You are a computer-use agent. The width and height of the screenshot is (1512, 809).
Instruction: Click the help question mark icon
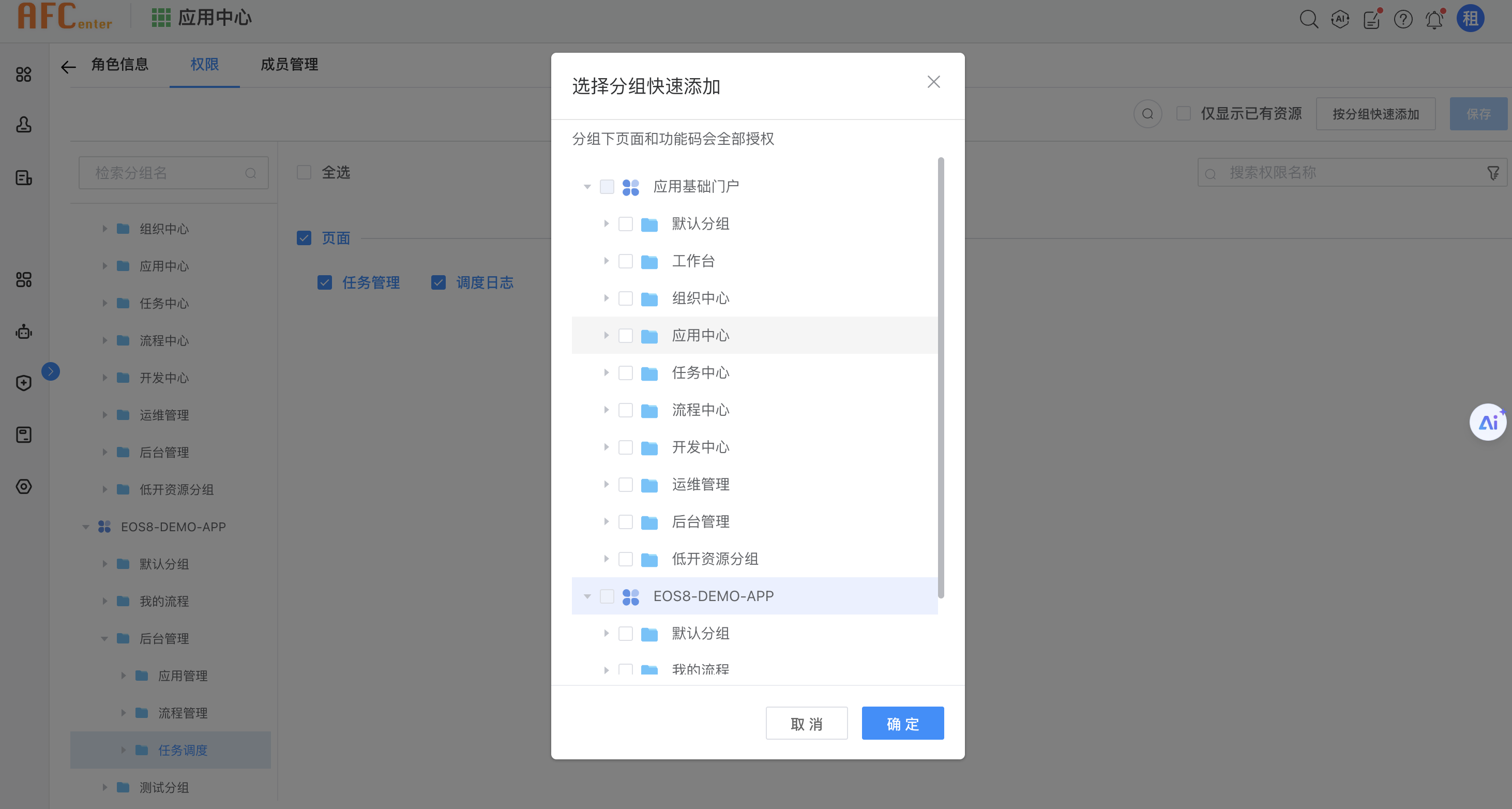pos(1403,19)
